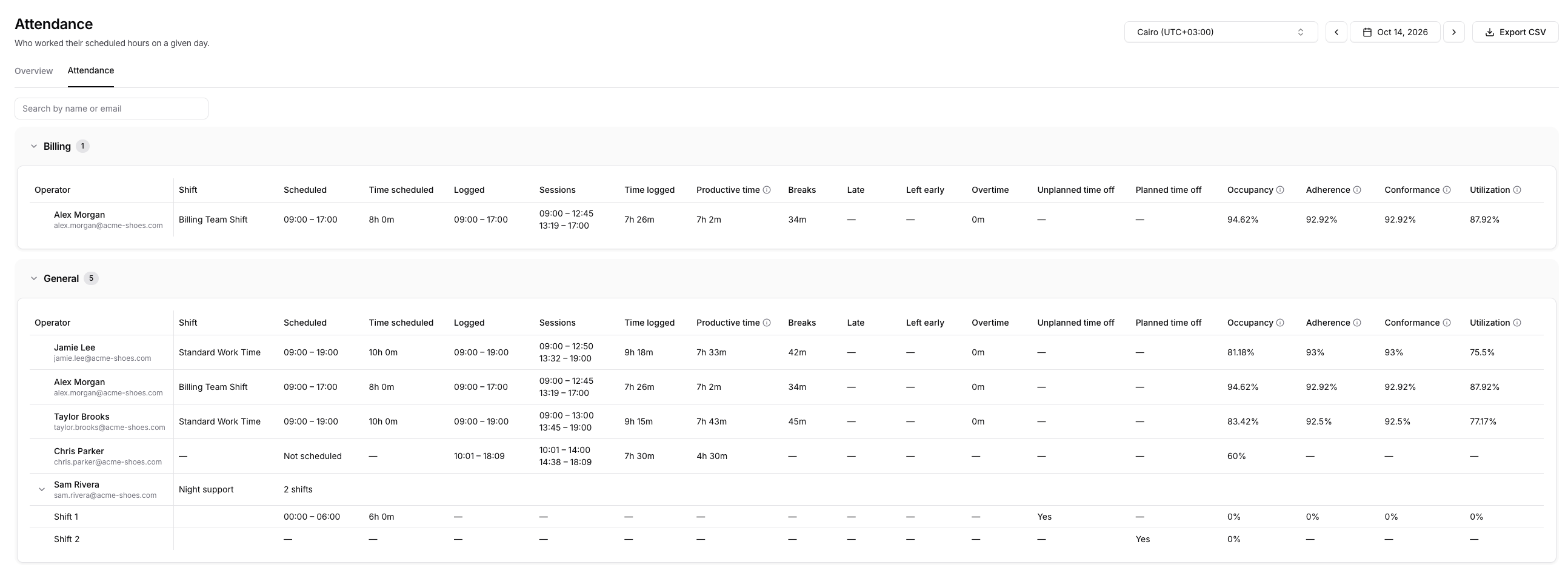The height and width of the screenshot is (567, 1568).
Task: Collapse Sam Rivera's shift rows
Action: pyautogui.click(x=41, y=489)
